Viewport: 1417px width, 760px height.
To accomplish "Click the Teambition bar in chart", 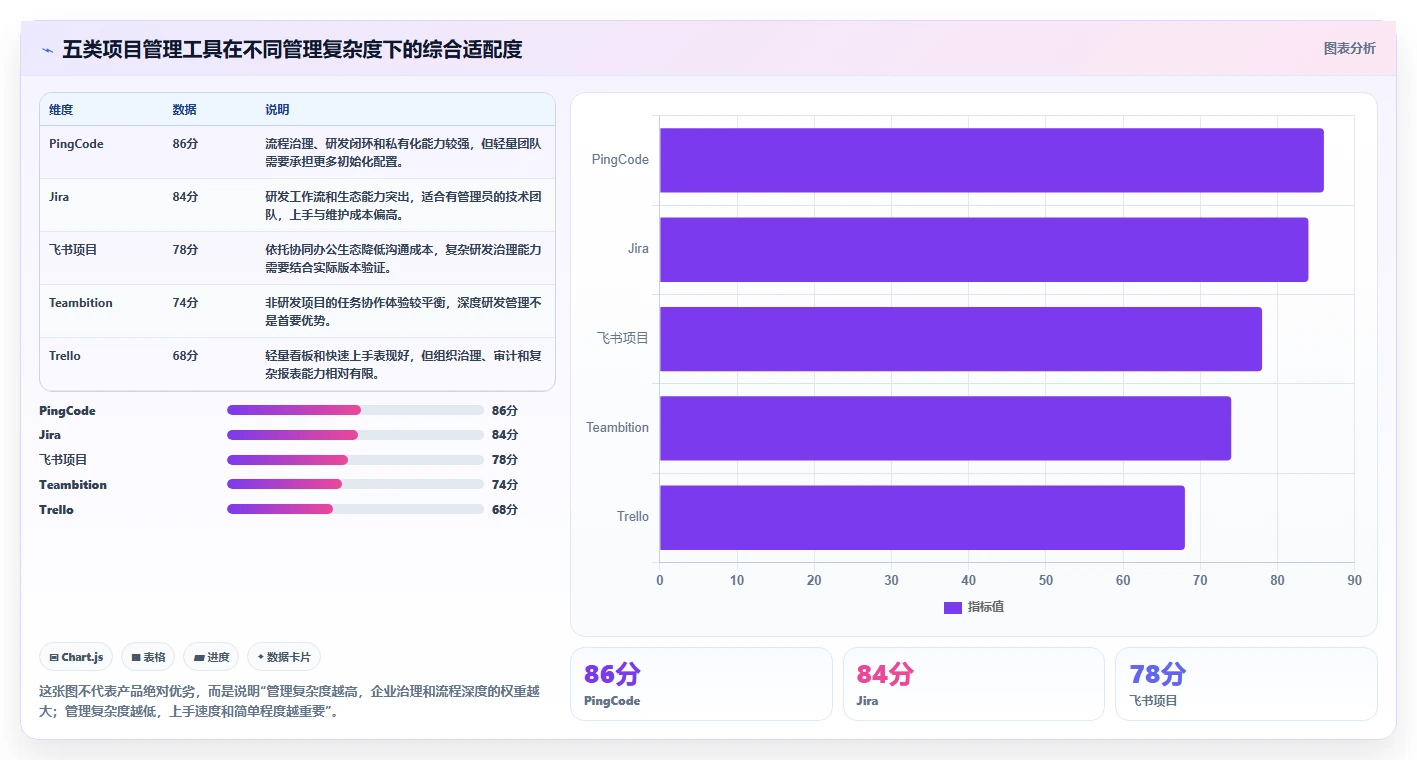I will pos(945,428).
